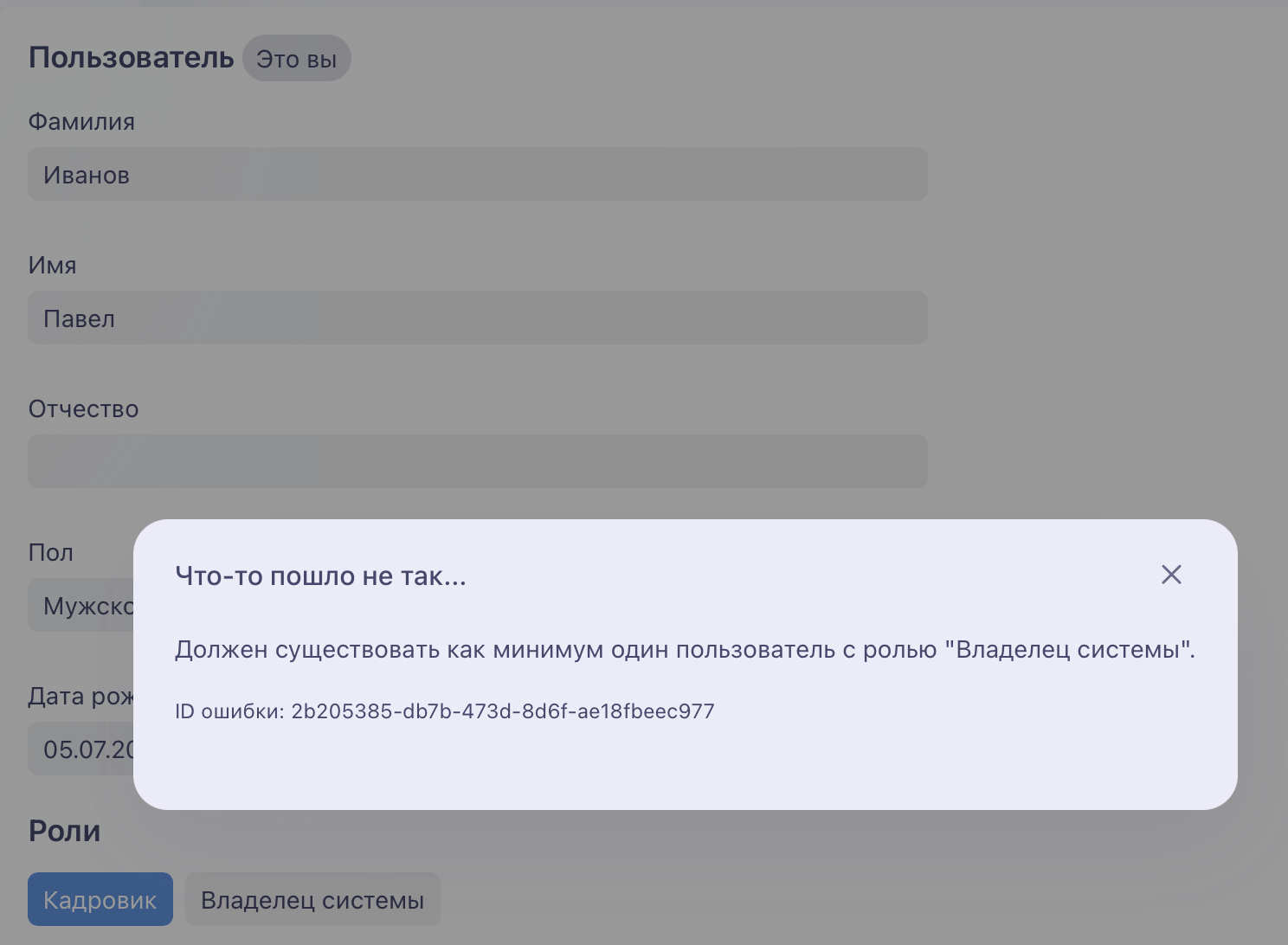Click the Пол field label
The height and width of the screenshot is (945, 1288).
pos(51,553)
